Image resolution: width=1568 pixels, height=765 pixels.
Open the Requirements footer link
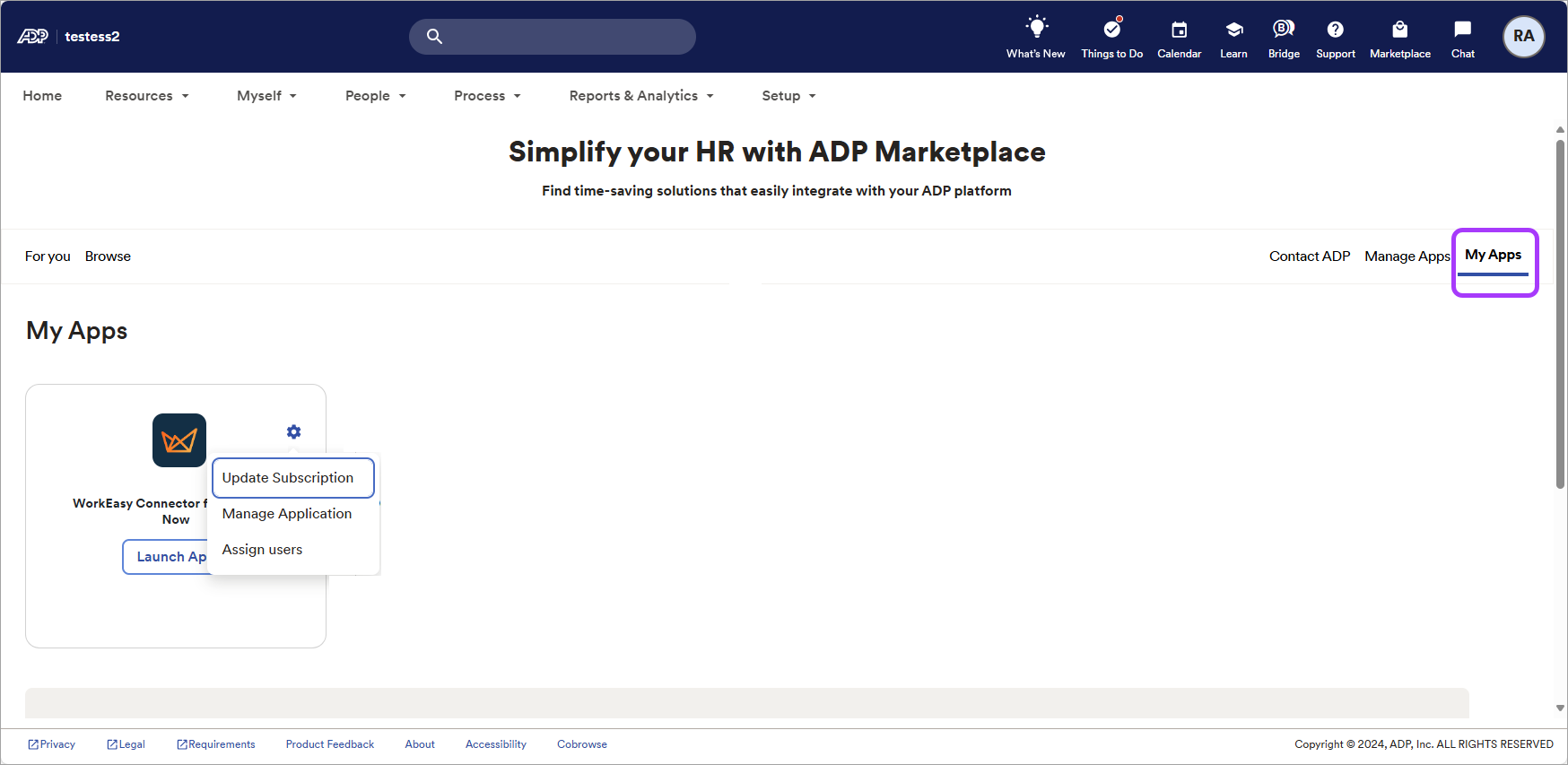click(x=216, y=744)
